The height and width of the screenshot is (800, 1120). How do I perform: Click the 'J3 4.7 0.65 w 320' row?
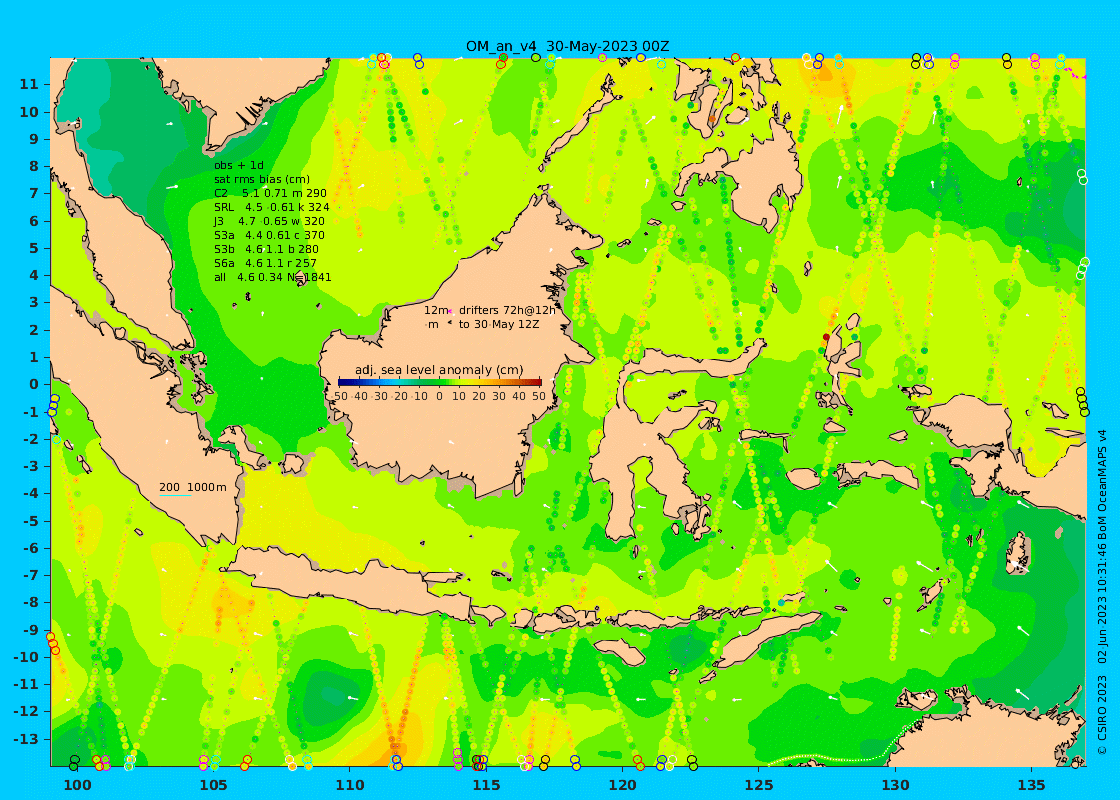pyautogui.click(x=269, y=221)
